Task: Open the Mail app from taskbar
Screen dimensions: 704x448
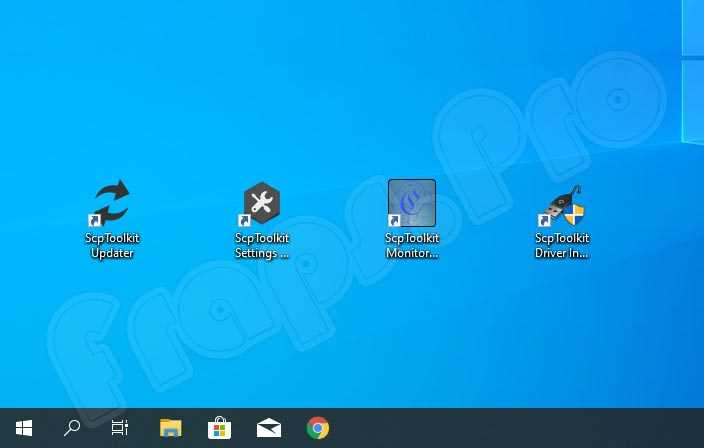Action: click(268, 428)
